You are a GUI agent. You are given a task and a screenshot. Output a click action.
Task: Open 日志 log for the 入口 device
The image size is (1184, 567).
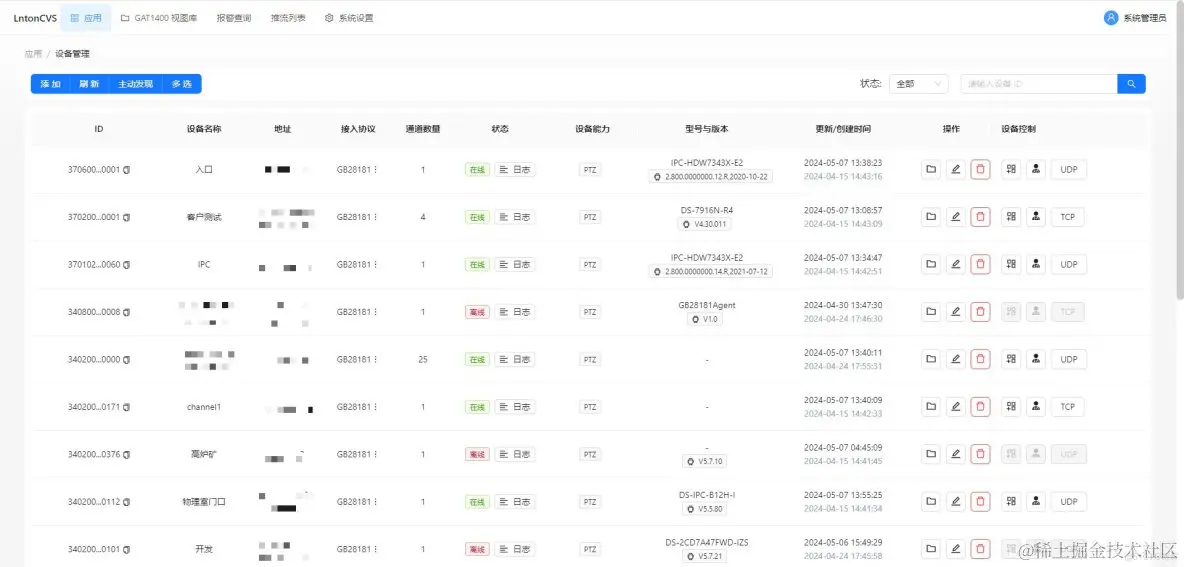pos(515,170)
